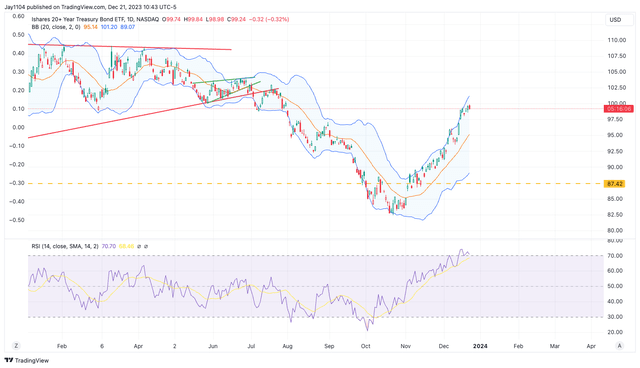
Task: Click the 107.50 price axis label
Action: [617, 56]
